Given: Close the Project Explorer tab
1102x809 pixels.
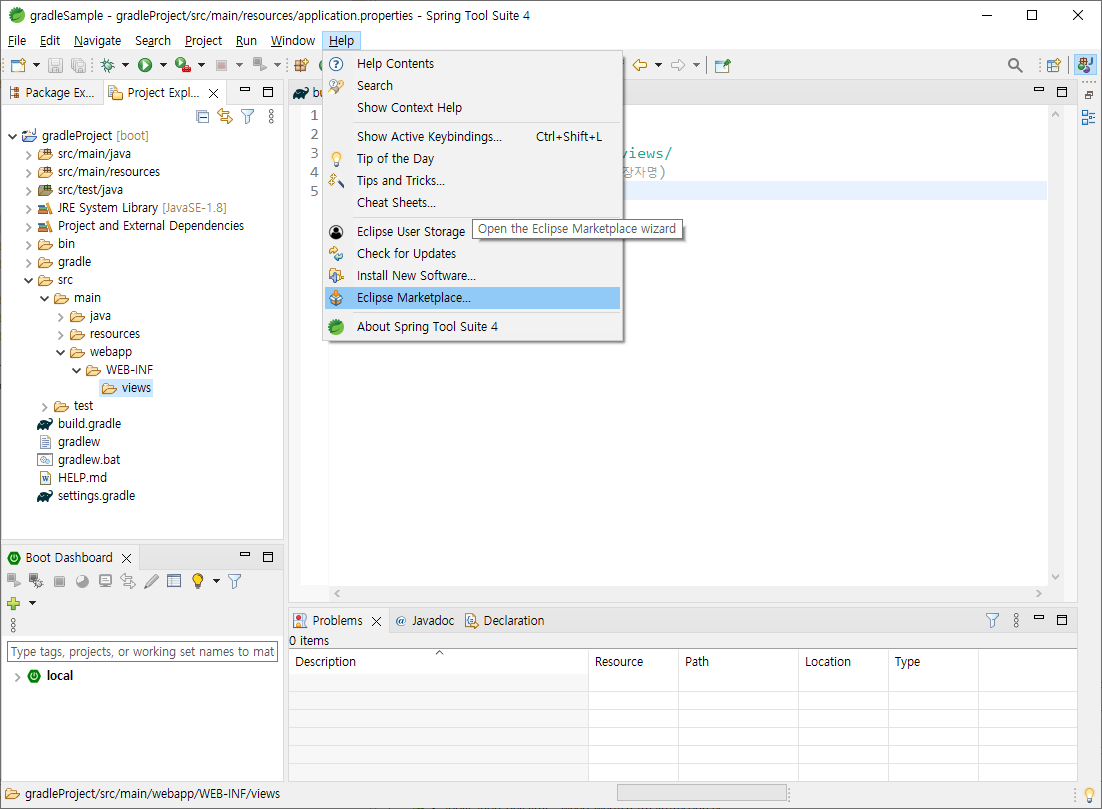Looking at the screenshot, I should coord(214,93).
